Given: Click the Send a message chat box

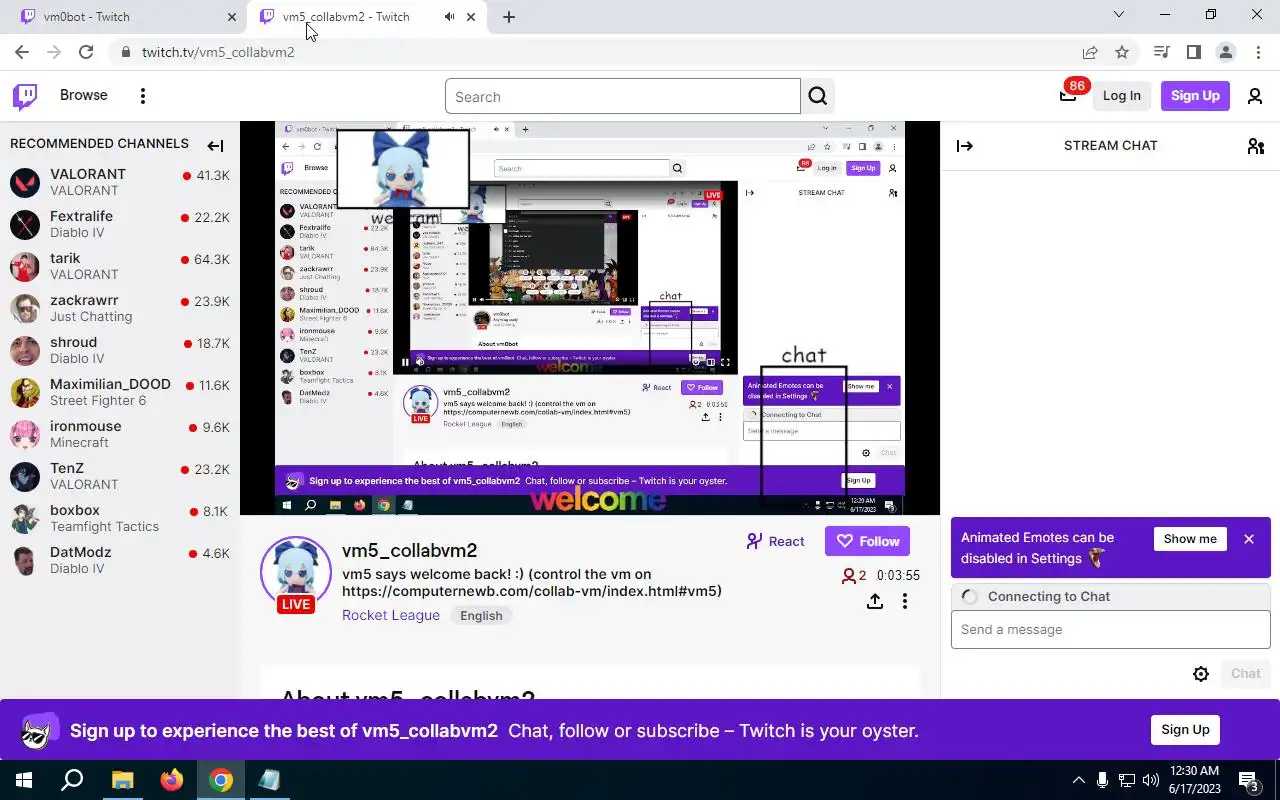Looking at the screenshot, I should tap(1110, 630).
